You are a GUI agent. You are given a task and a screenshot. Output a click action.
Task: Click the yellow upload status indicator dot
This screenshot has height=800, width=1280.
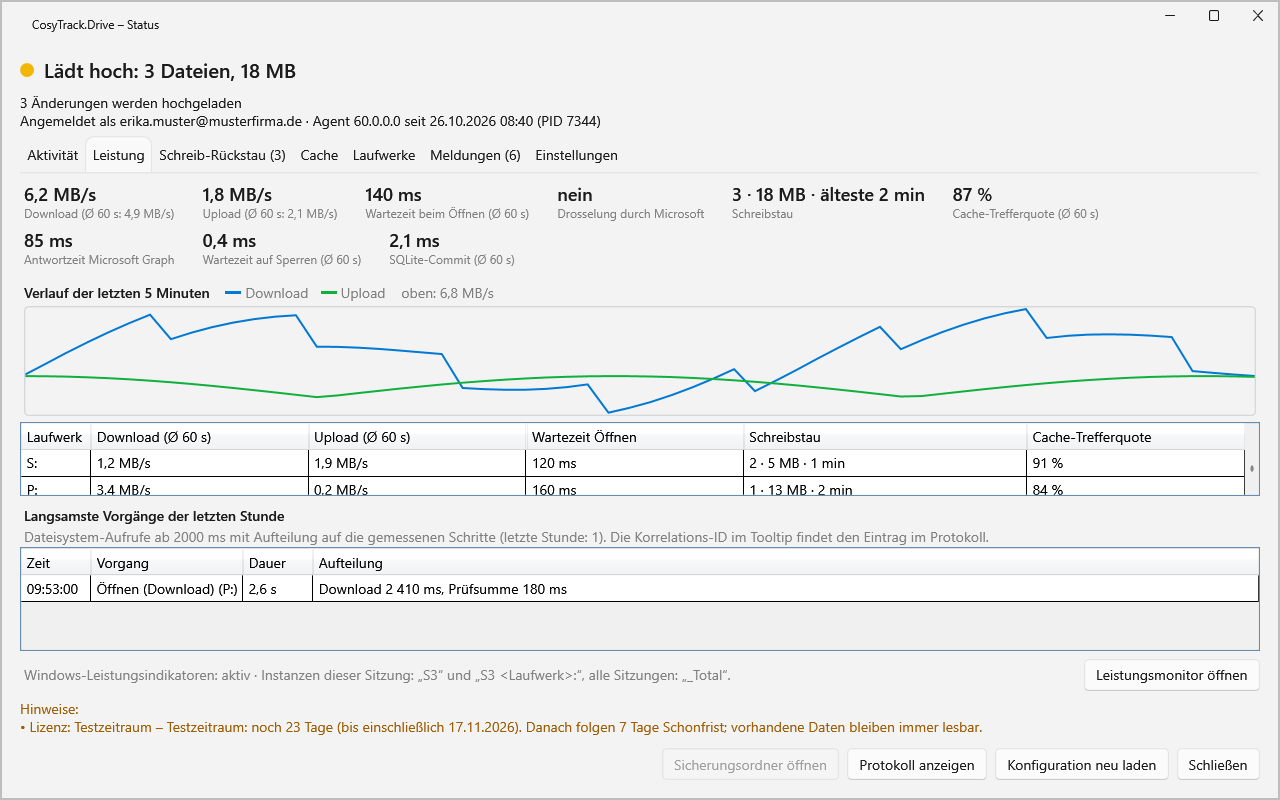pyautogui.click(x=27, y=71)
